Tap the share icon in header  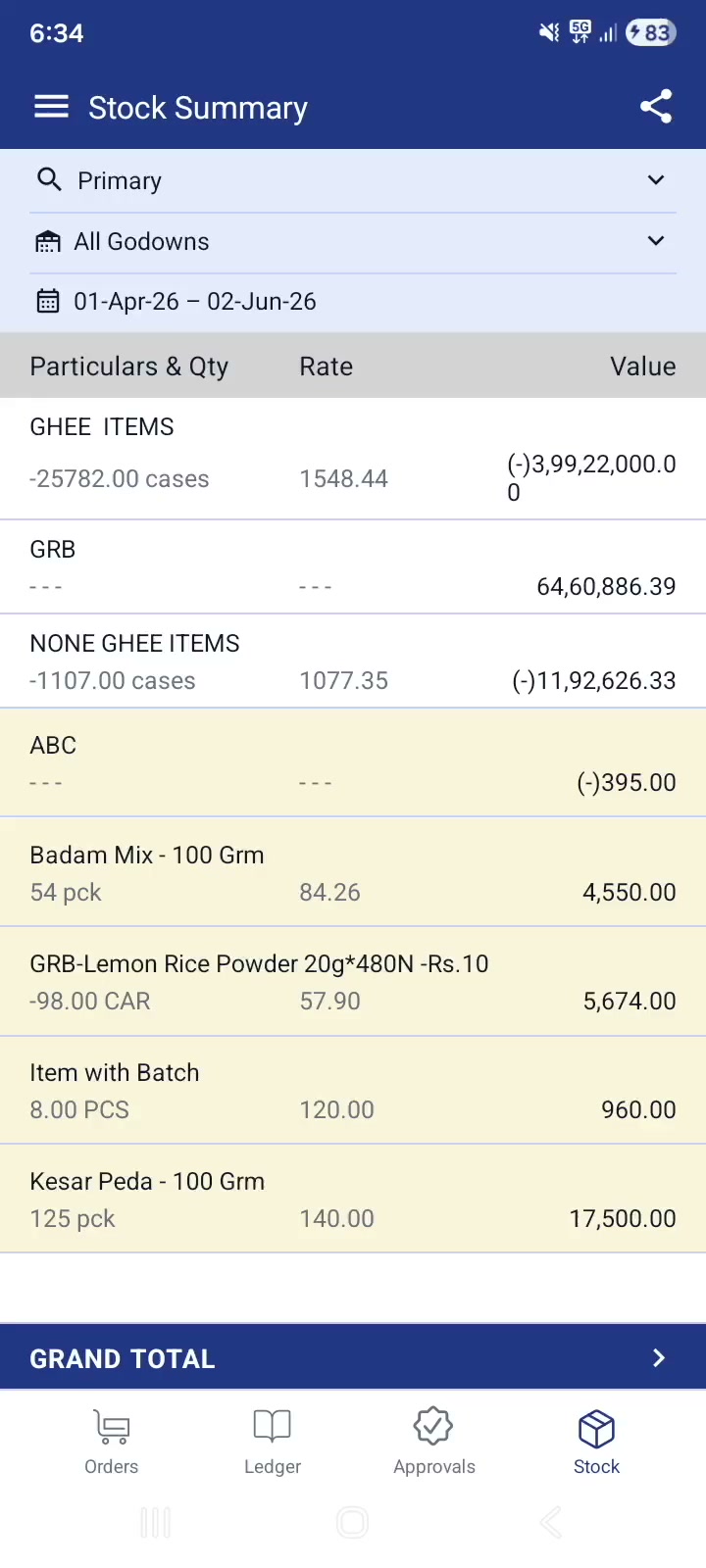[x=656, y=107]
